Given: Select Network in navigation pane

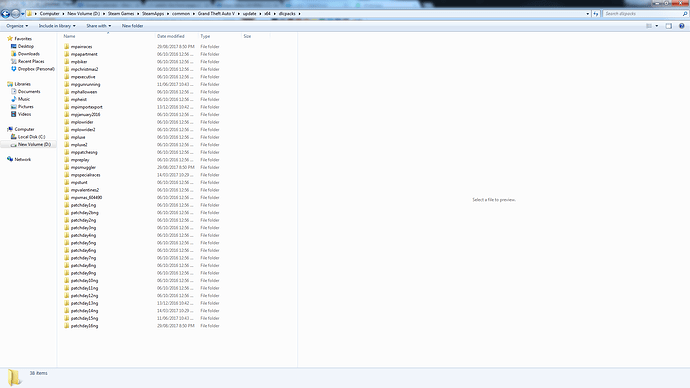Looking at the screenshot, I should click(x=22, y=159).
